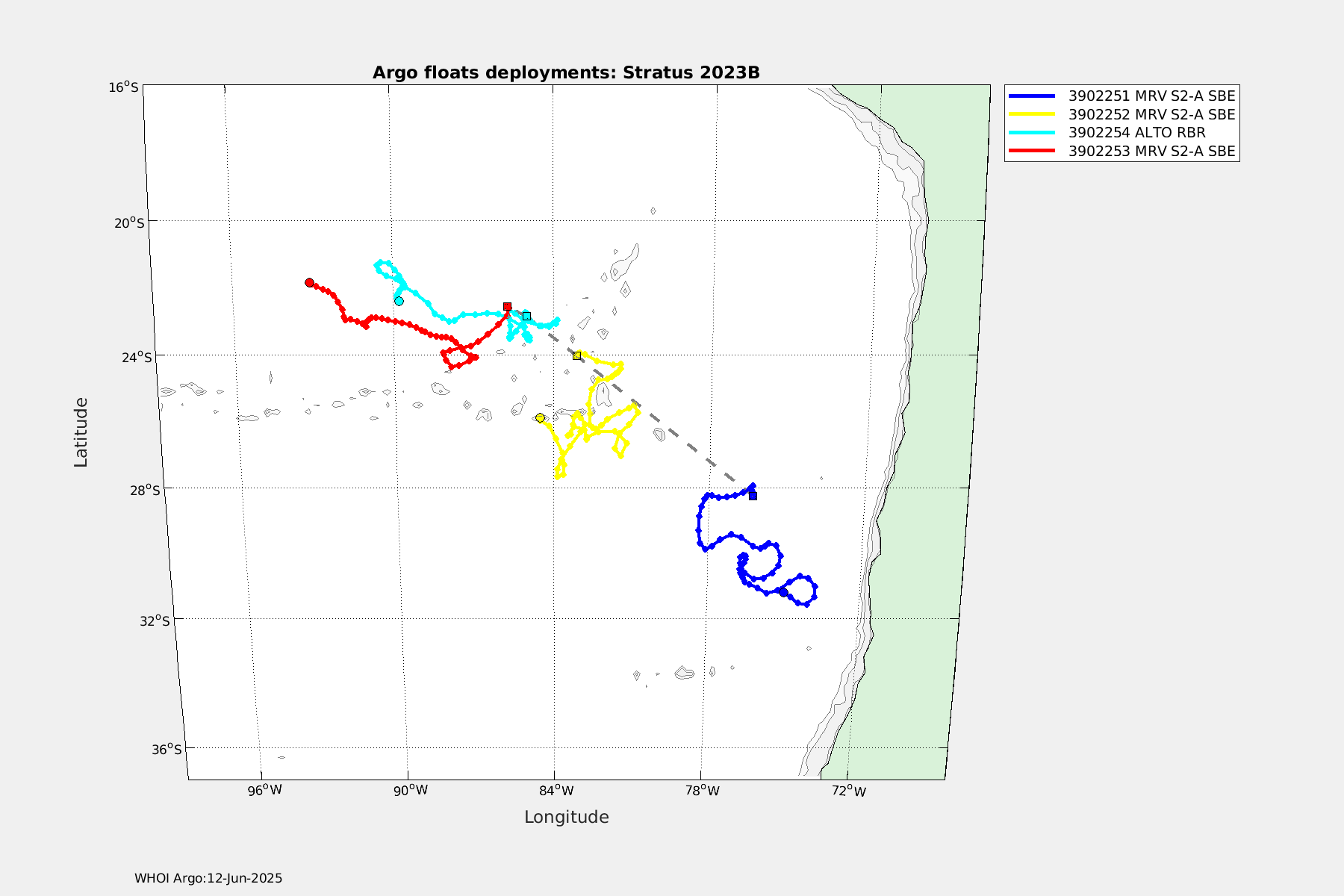Viewport: 1344px width, 896px height.
Task: Click the 24°S latitude tick label
Action: coord(136,357)
